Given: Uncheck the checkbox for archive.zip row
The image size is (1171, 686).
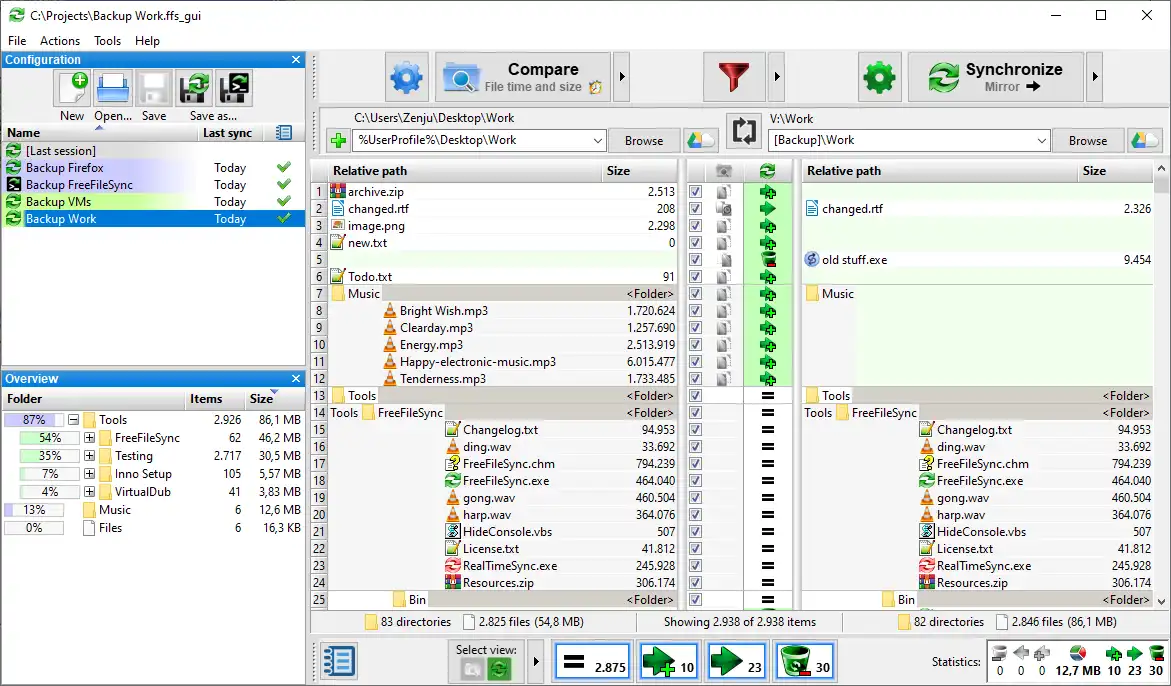Looking at the screenshot, I should [695, 192].
